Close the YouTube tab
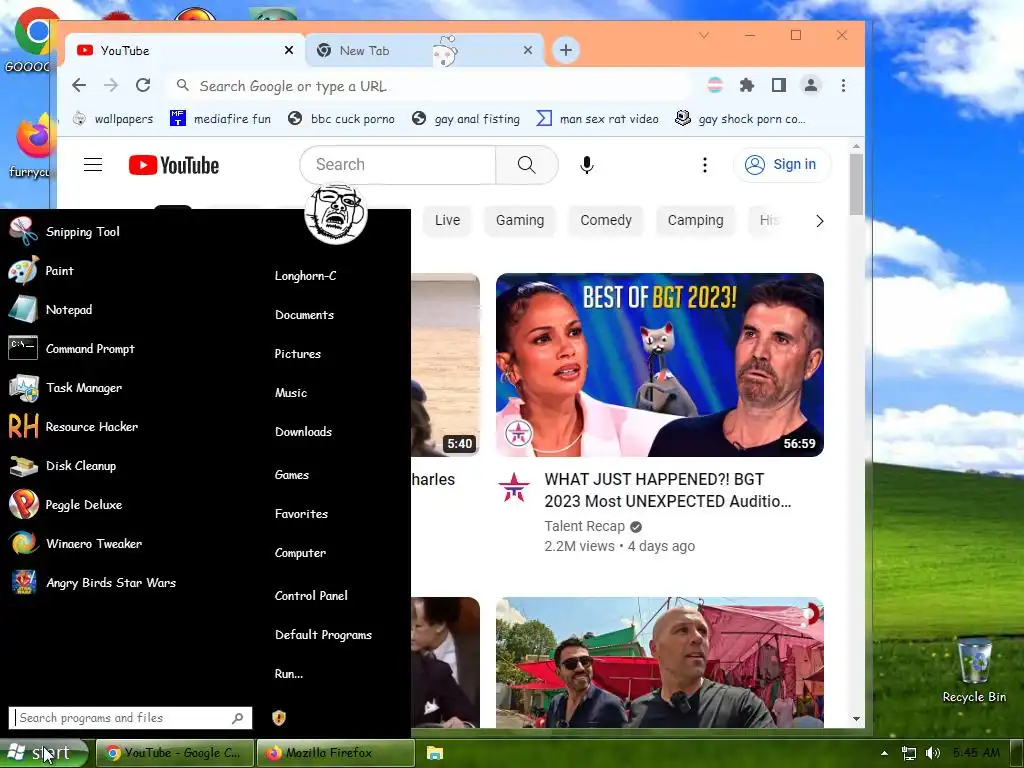Viewport: 1024px width, 768px height. click(x=289, y=50)
